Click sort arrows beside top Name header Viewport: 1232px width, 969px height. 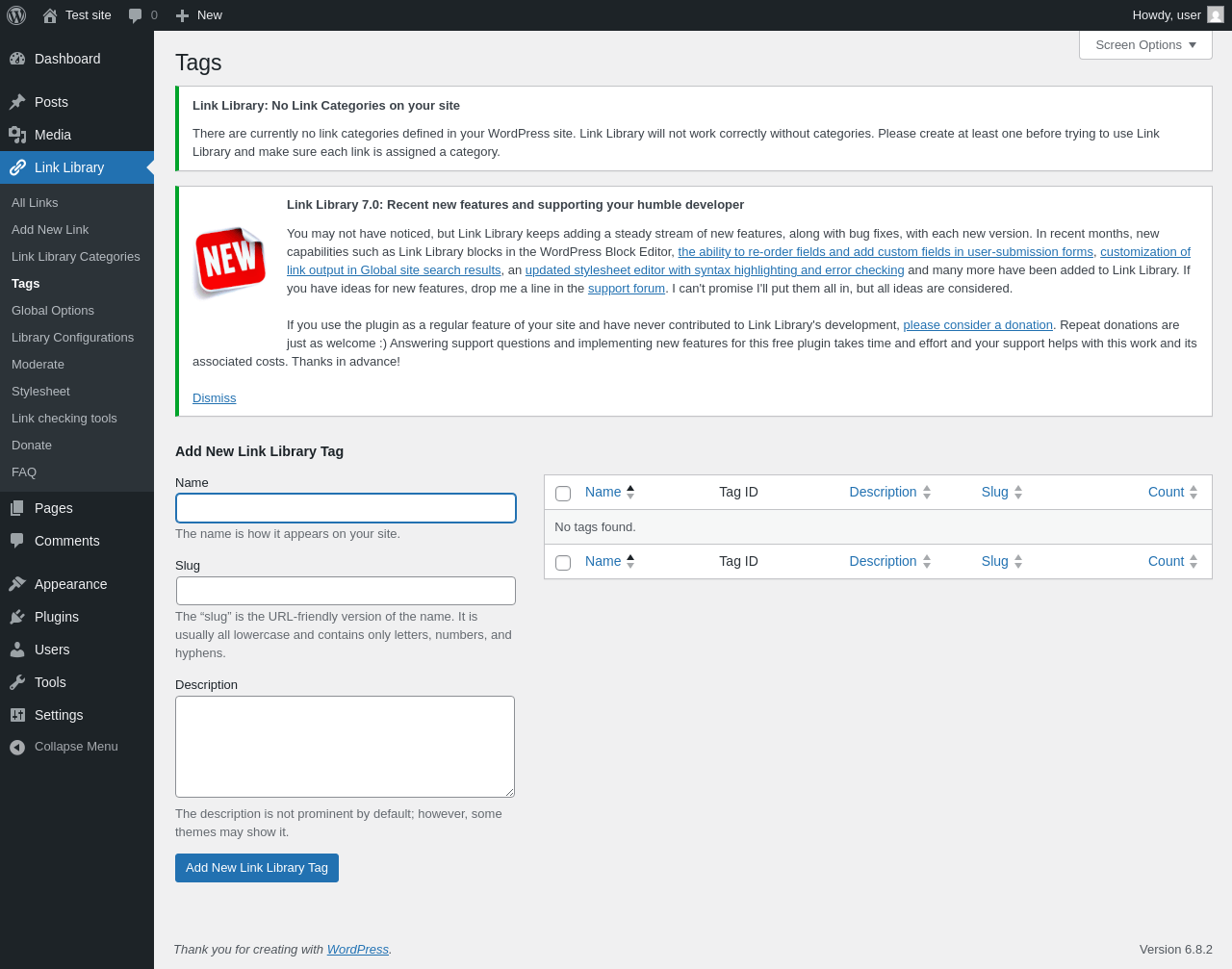pos(630,492)
